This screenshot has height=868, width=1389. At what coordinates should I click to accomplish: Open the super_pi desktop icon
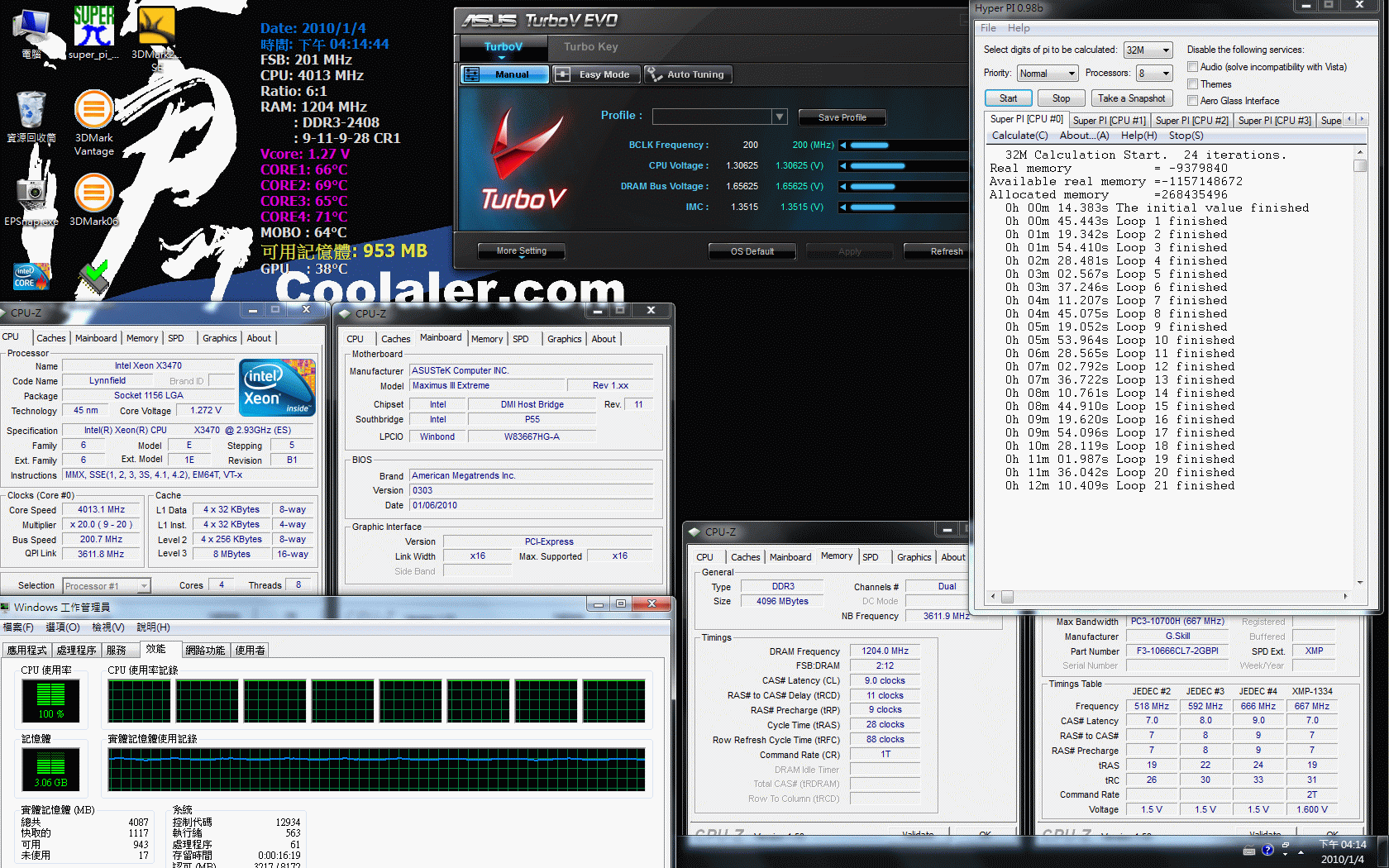coord(93,33)
